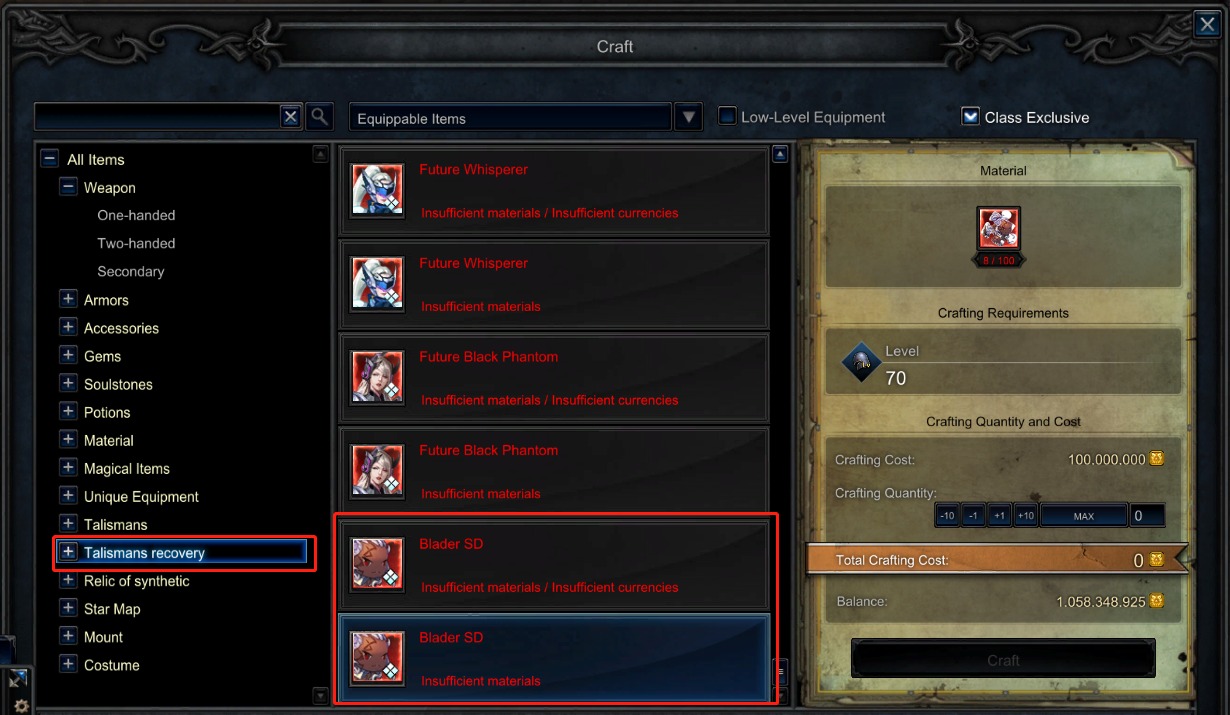Image resolution: width=1230 pixels, height=715 pixels.
Task: Collapse the All Items tree node
Action: point(49,159)
